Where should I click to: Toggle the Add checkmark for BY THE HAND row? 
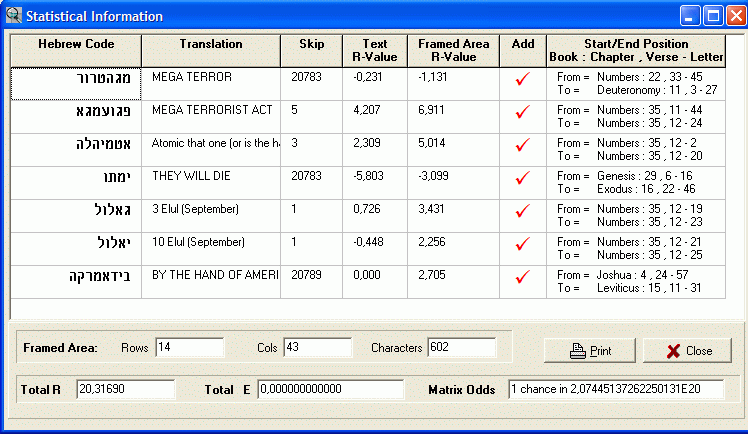pos(523,277)
